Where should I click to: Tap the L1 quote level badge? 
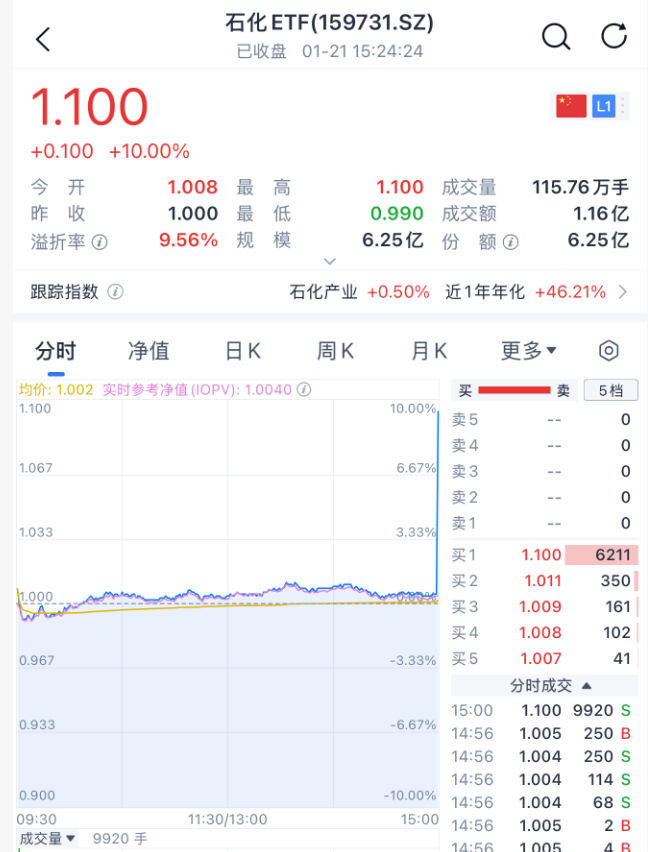tap(603, 106)
